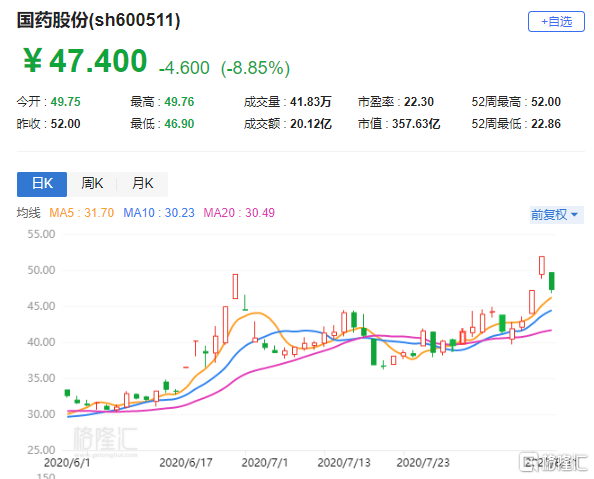This screenshot has width=594, height=479.
Task: Select the 最高 value 49.76
Action: coord(179,102)
